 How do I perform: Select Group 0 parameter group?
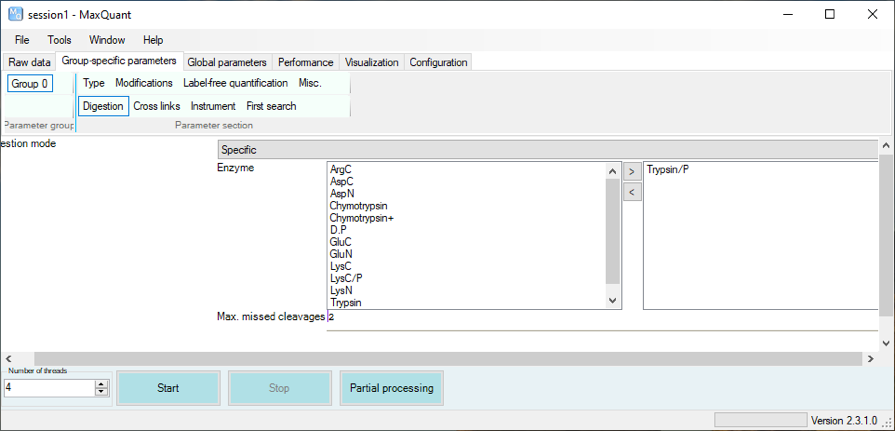click(x=30, y=84)
